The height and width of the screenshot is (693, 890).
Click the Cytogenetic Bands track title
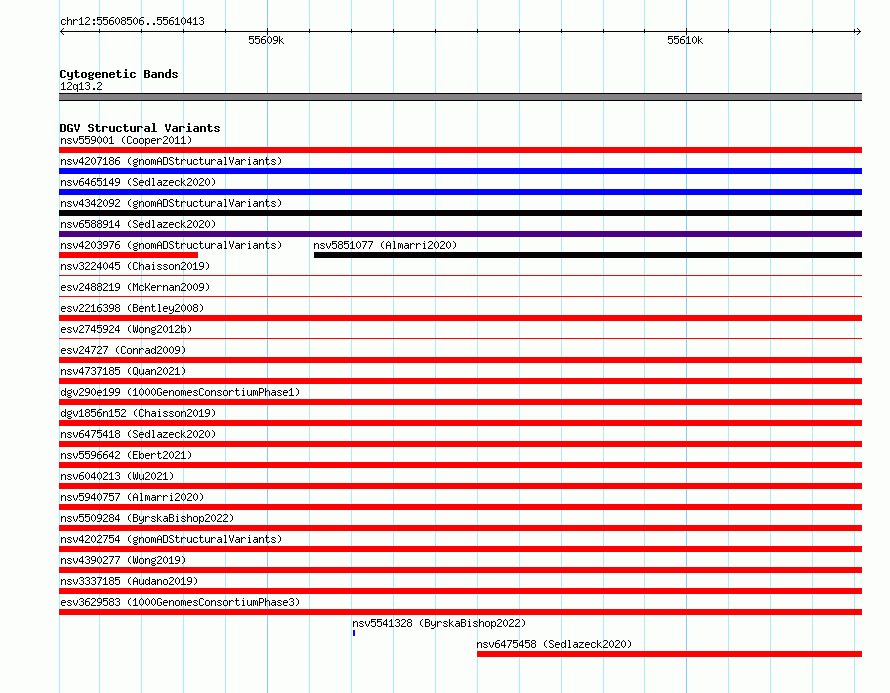(119, 74)
